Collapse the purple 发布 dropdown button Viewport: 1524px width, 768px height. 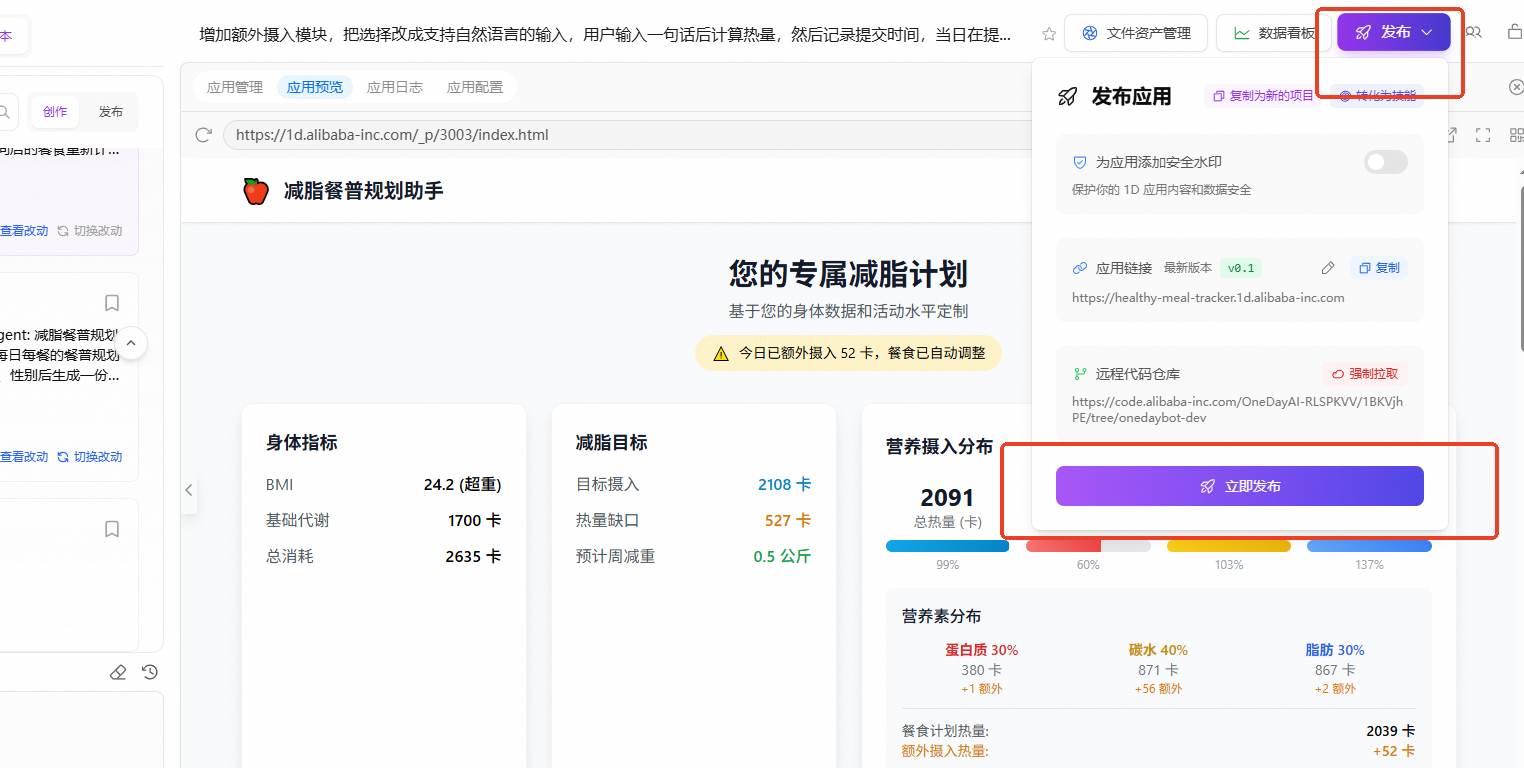coord(1394,32)
